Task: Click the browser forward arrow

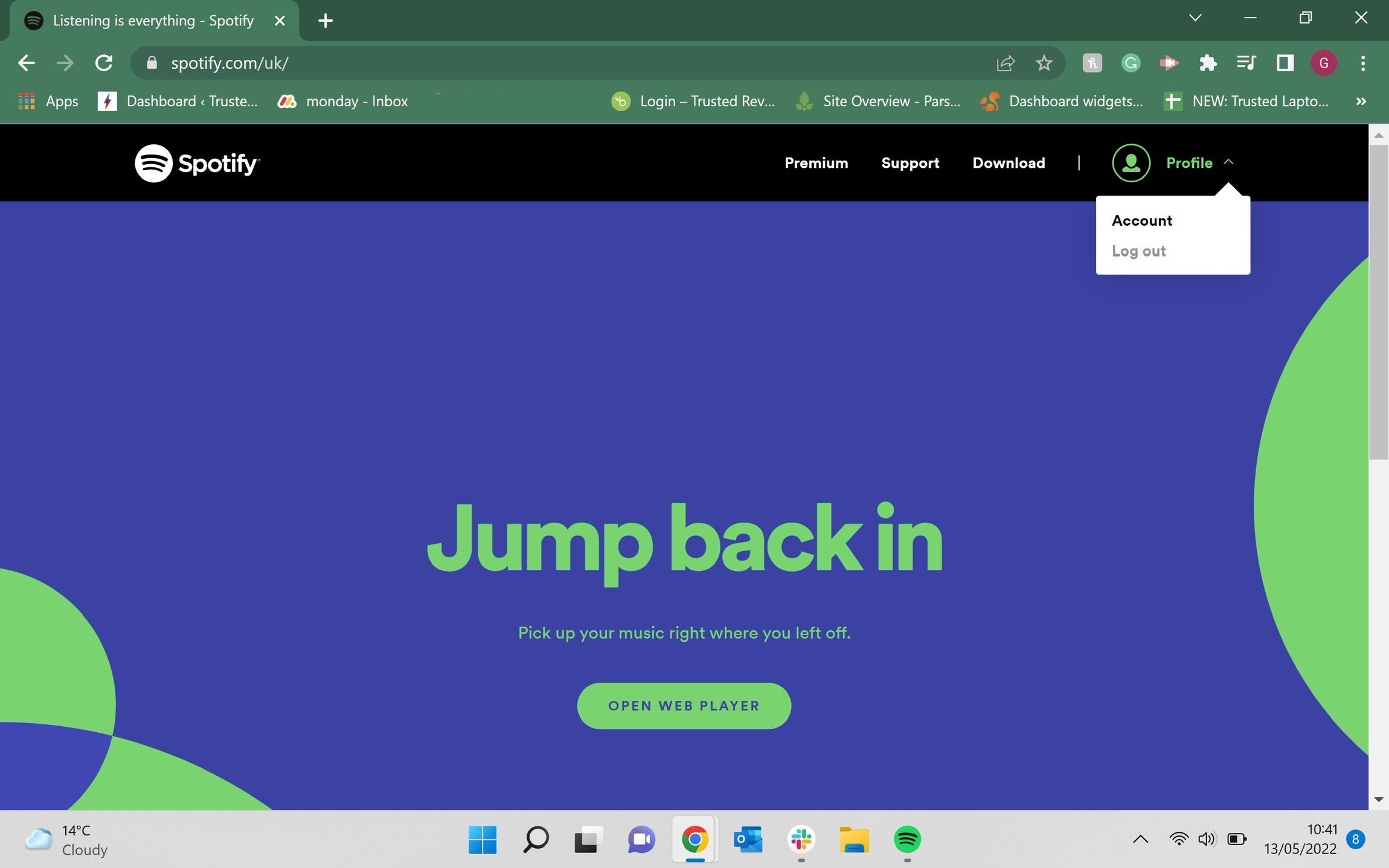Action: [x=65, y=63]
